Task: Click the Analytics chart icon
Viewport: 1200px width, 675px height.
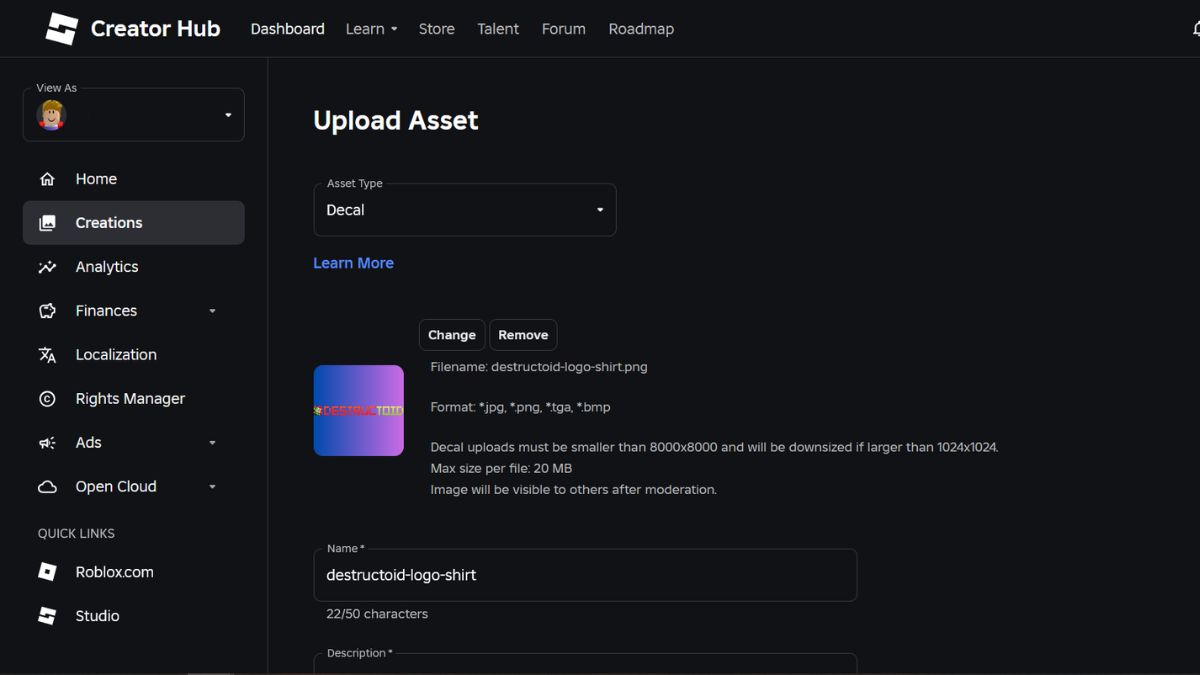Action: [47, 267]
